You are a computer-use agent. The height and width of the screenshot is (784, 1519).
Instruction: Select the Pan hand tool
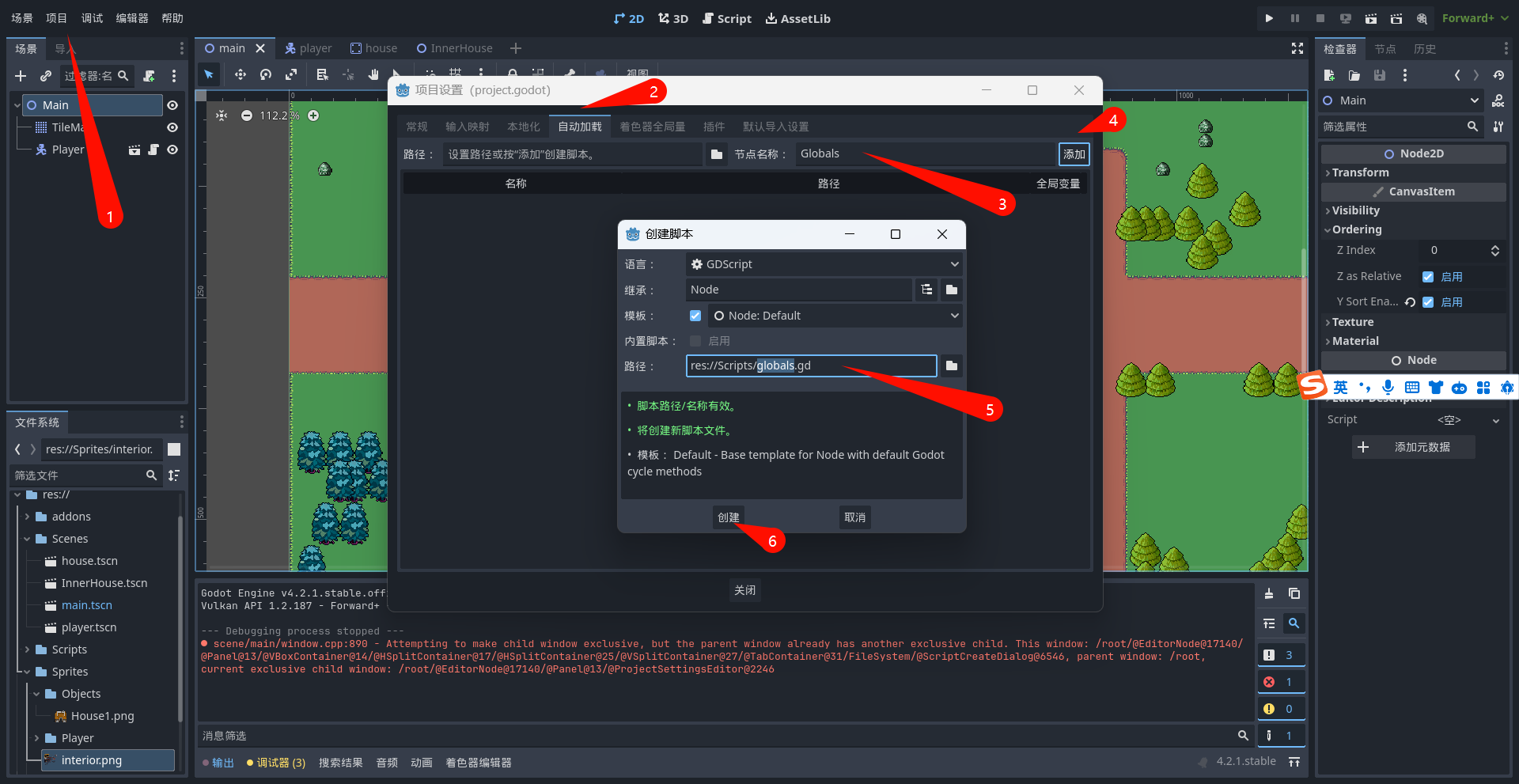(x=373, y=74)
